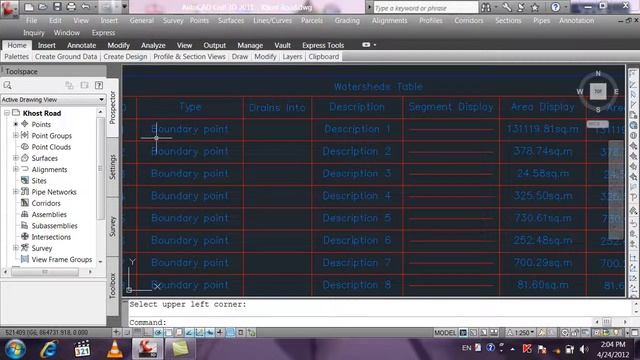Viewport: 640px width, 360px height.
Task: Open VLC media player from taskbar
Action: (115, 349)
